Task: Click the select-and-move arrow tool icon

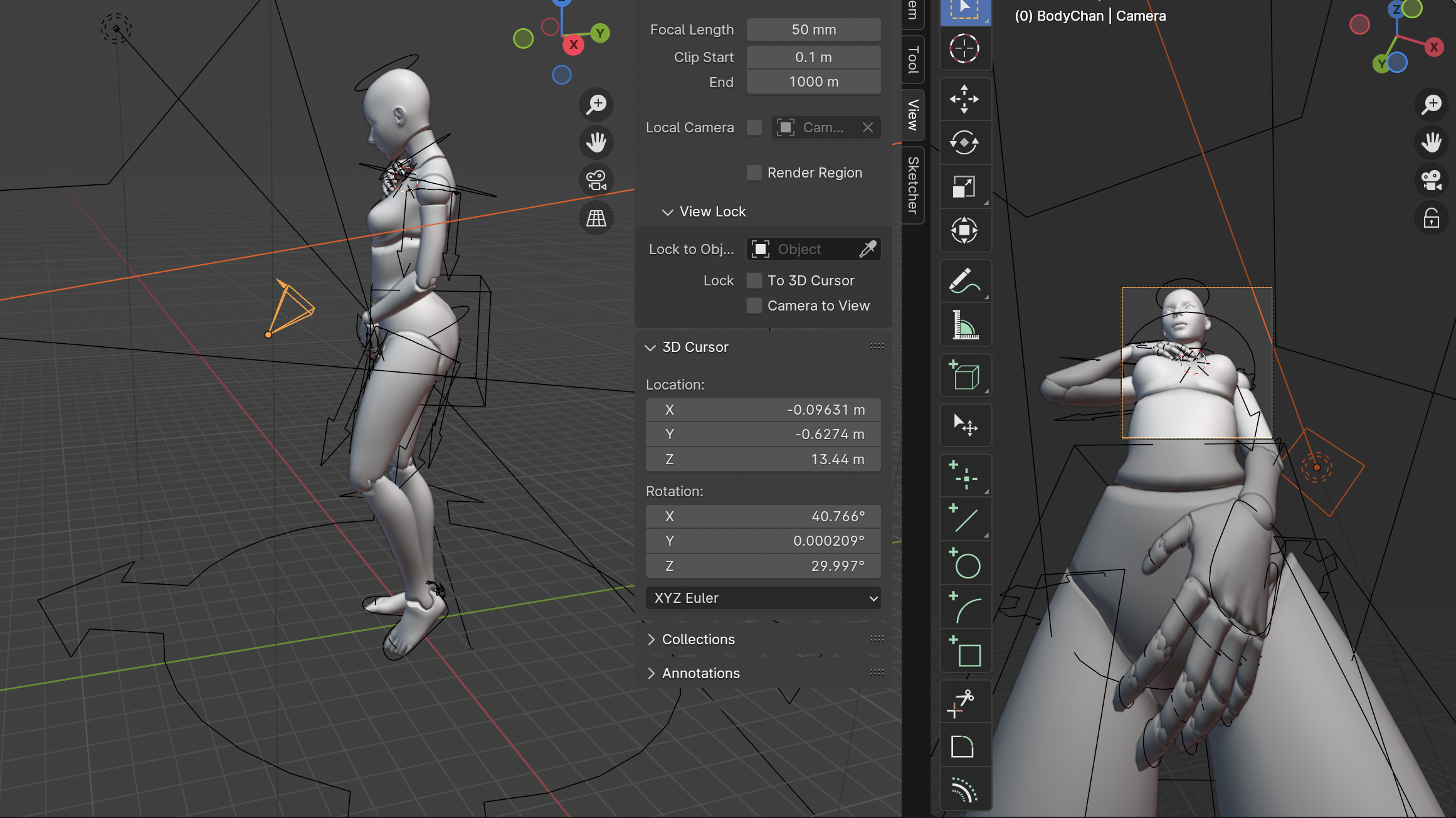Action: [x=964, y=426]
